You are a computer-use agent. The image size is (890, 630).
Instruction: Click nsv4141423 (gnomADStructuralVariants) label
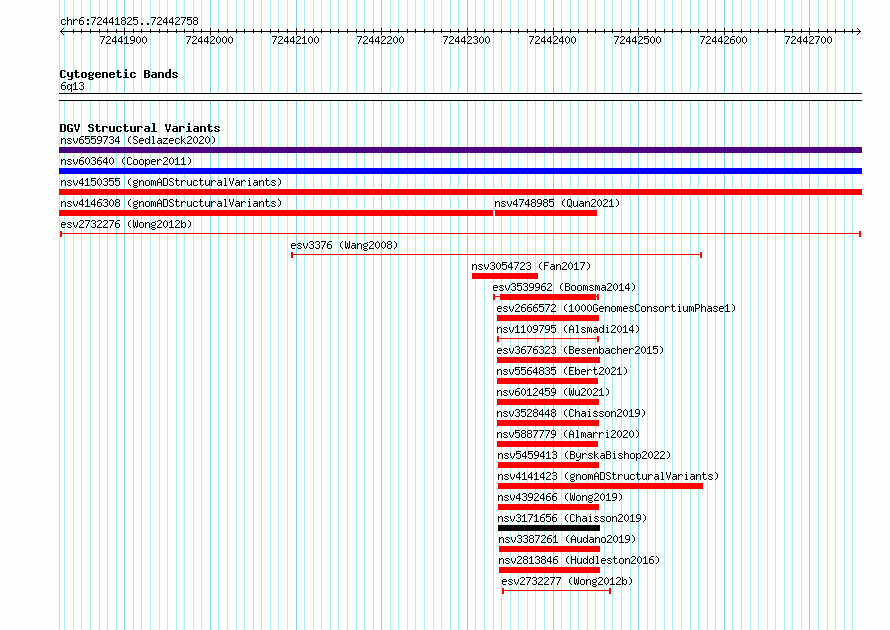608,476
